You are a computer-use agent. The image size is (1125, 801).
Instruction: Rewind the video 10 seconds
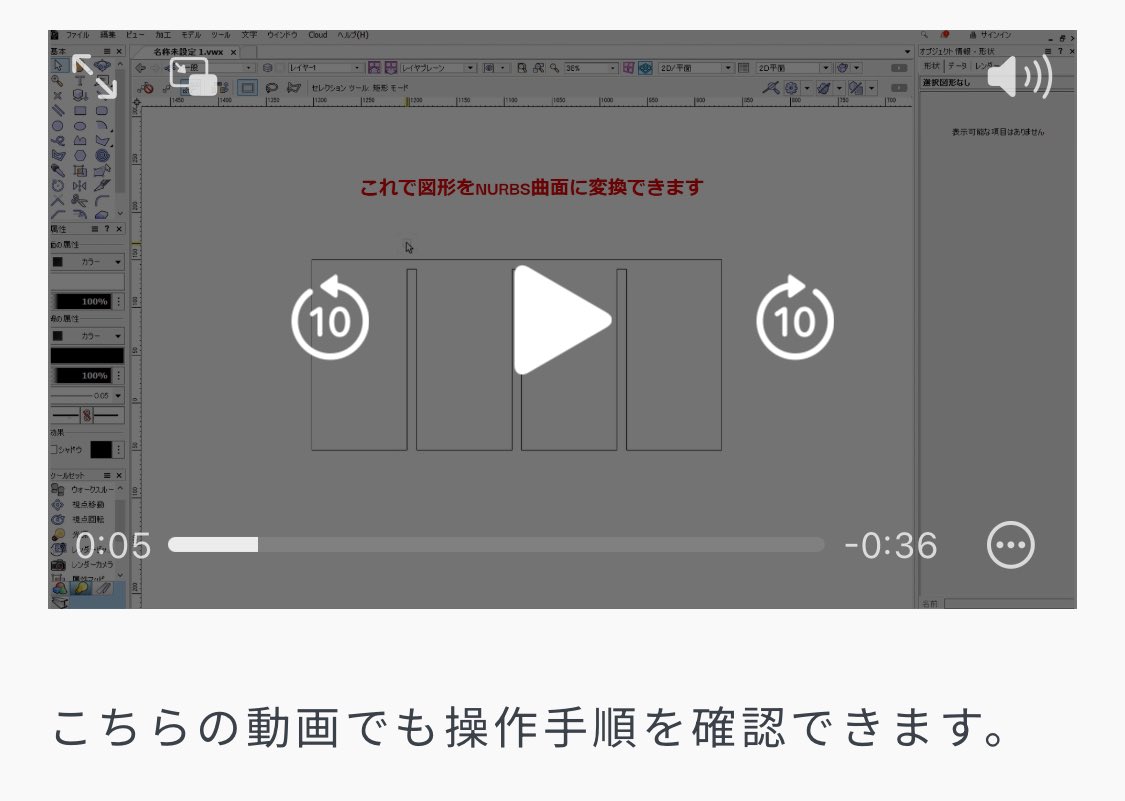(x=330, y=317)
